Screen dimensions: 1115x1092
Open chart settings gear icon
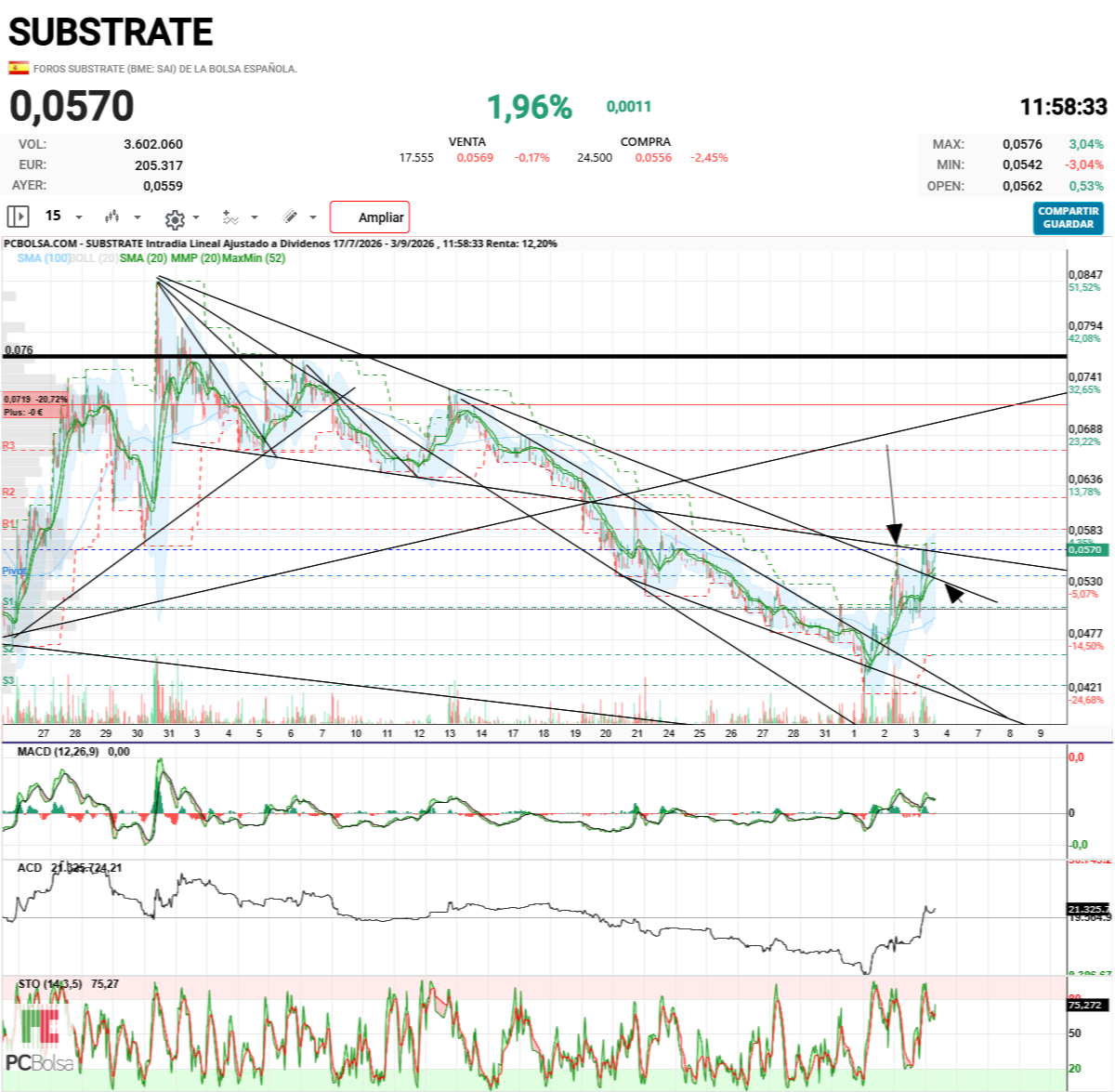click(174, 218)
